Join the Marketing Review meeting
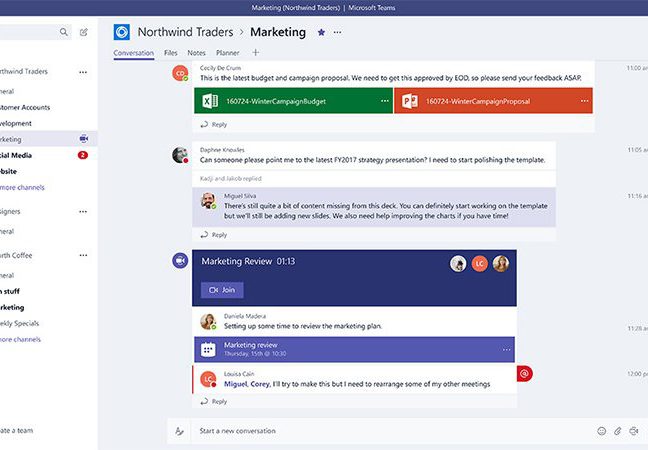 coord(222,290)
